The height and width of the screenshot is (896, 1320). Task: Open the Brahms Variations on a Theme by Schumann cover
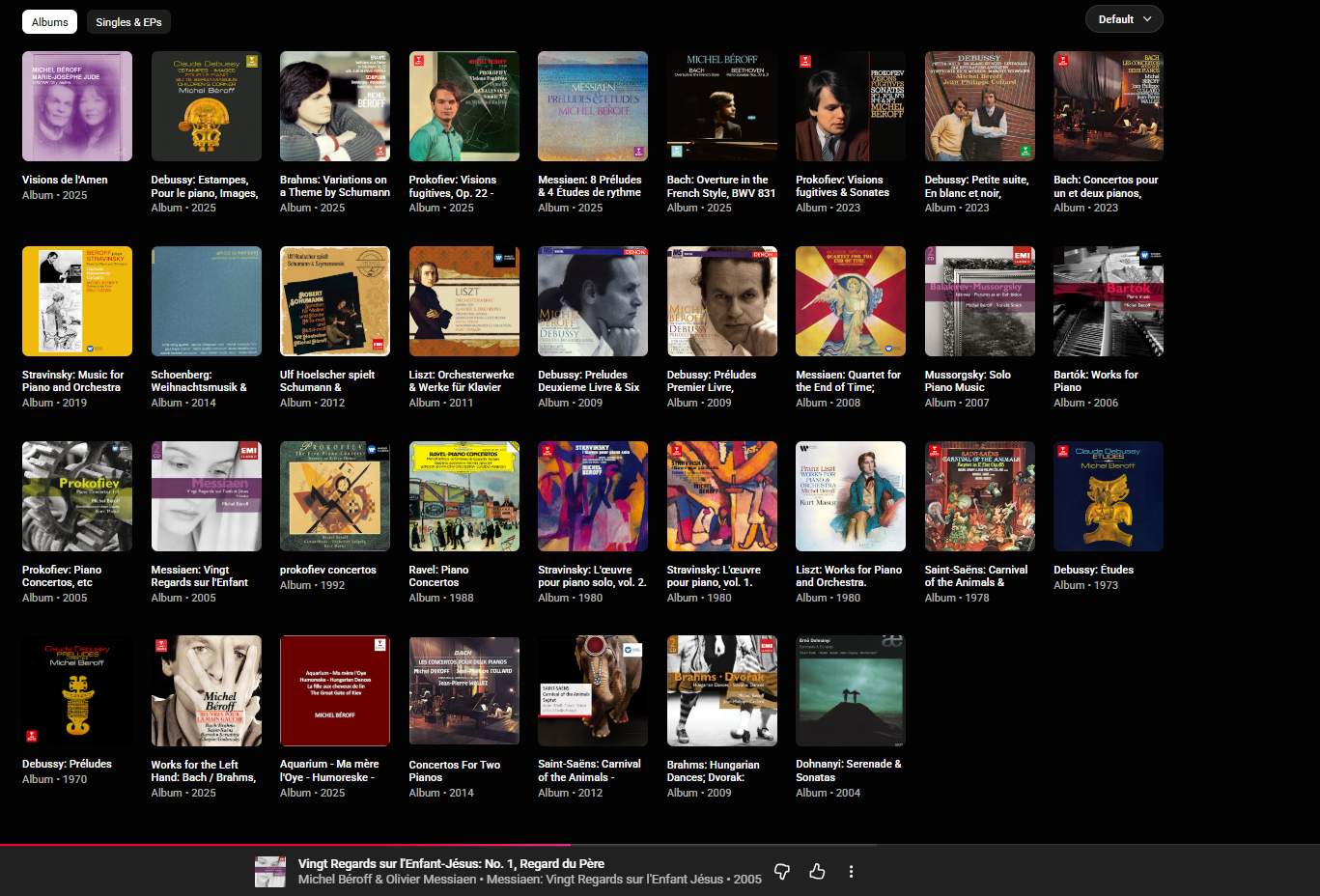(335, 106)
